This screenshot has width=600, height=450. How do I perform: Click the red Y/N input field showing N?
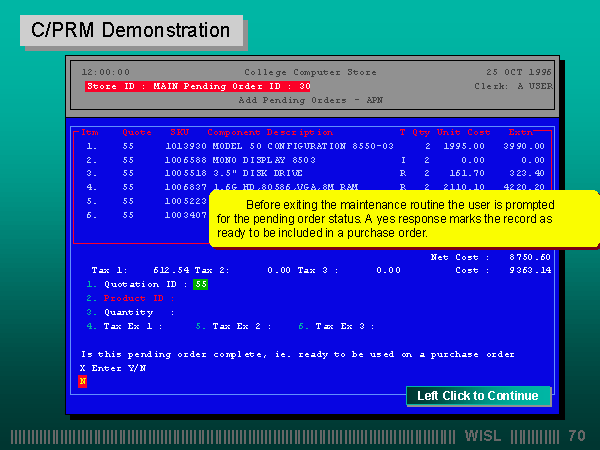click(83, 381)
